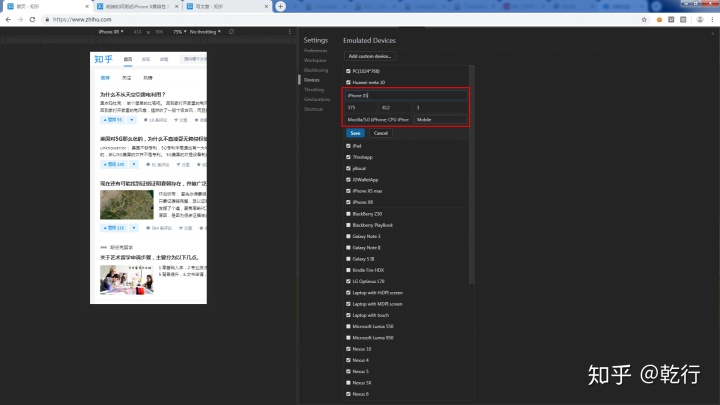Viewport: 720px width, 405px height.
Task: Click the width field showing 375
Action: pyautogui.click(x=361, y=107)
